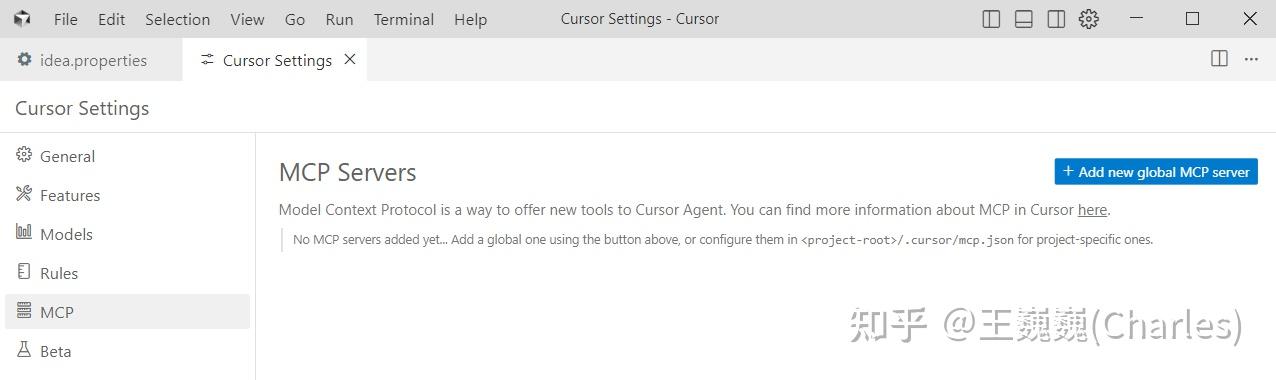
Task: Click the split editor icon
Action: tap(1219, 59)
